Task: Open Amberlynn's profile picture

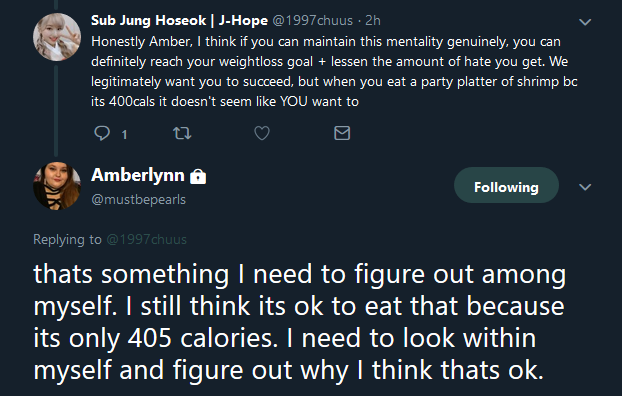Action: click(x=57, y=185)
